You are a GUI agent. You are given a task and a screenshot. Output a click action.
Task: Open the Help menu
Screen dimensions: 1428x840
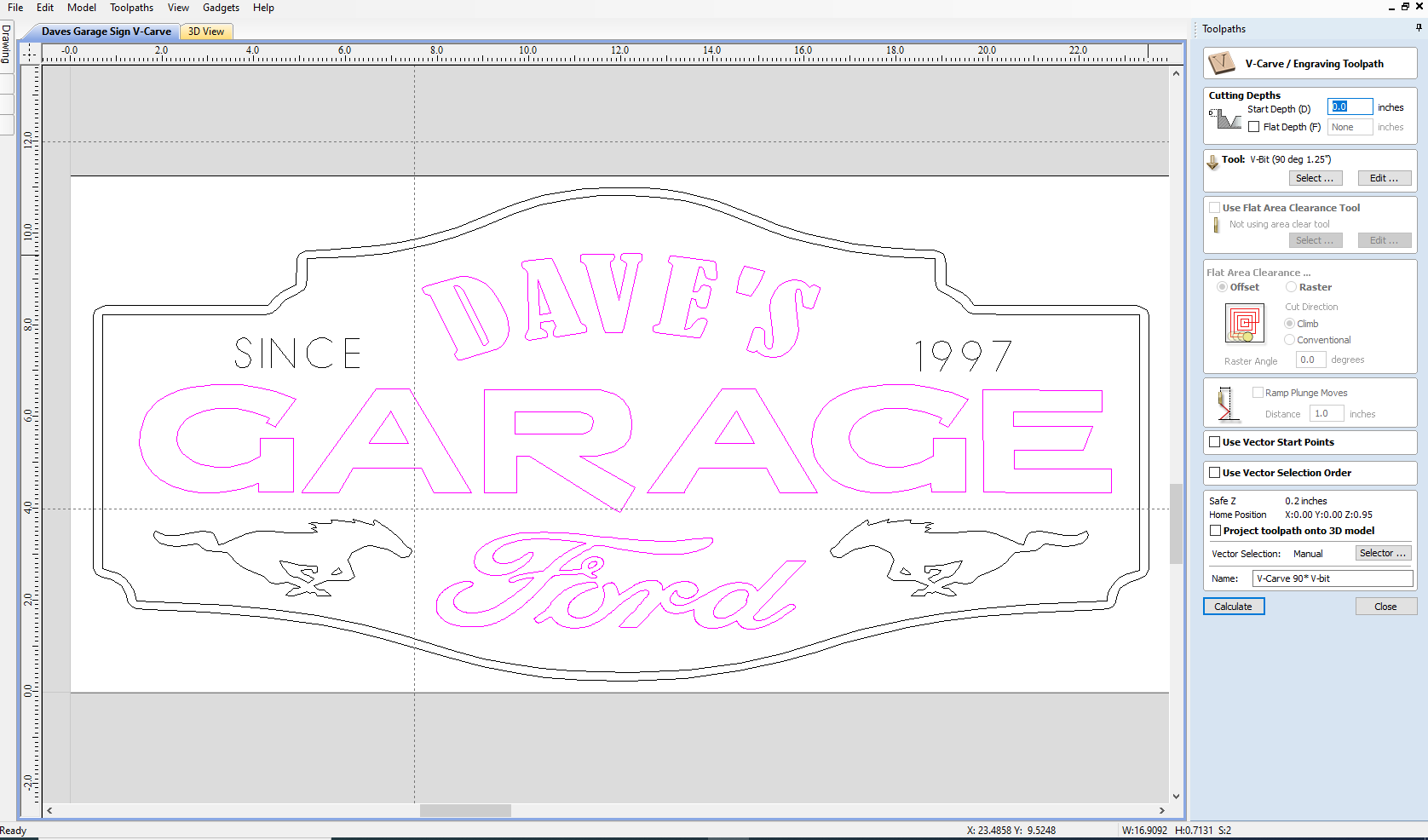pos(263,8)
